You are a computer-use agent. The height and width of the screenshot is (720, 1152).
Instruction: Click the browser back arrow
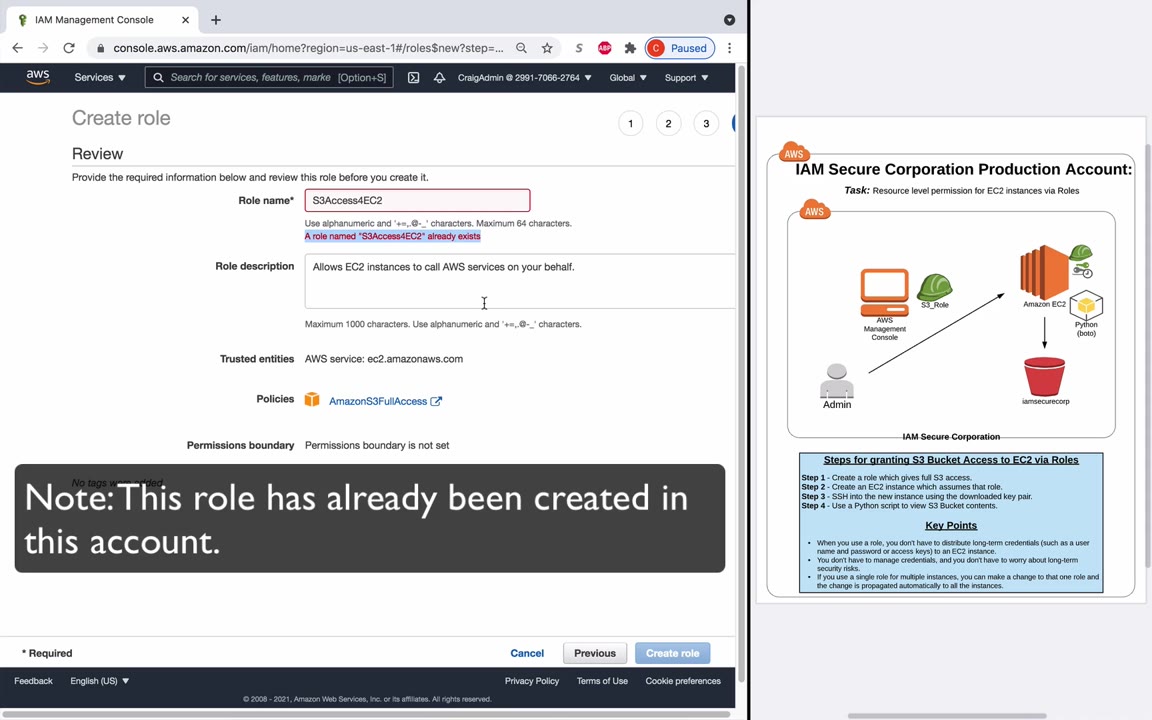click(x=18, y=48)
